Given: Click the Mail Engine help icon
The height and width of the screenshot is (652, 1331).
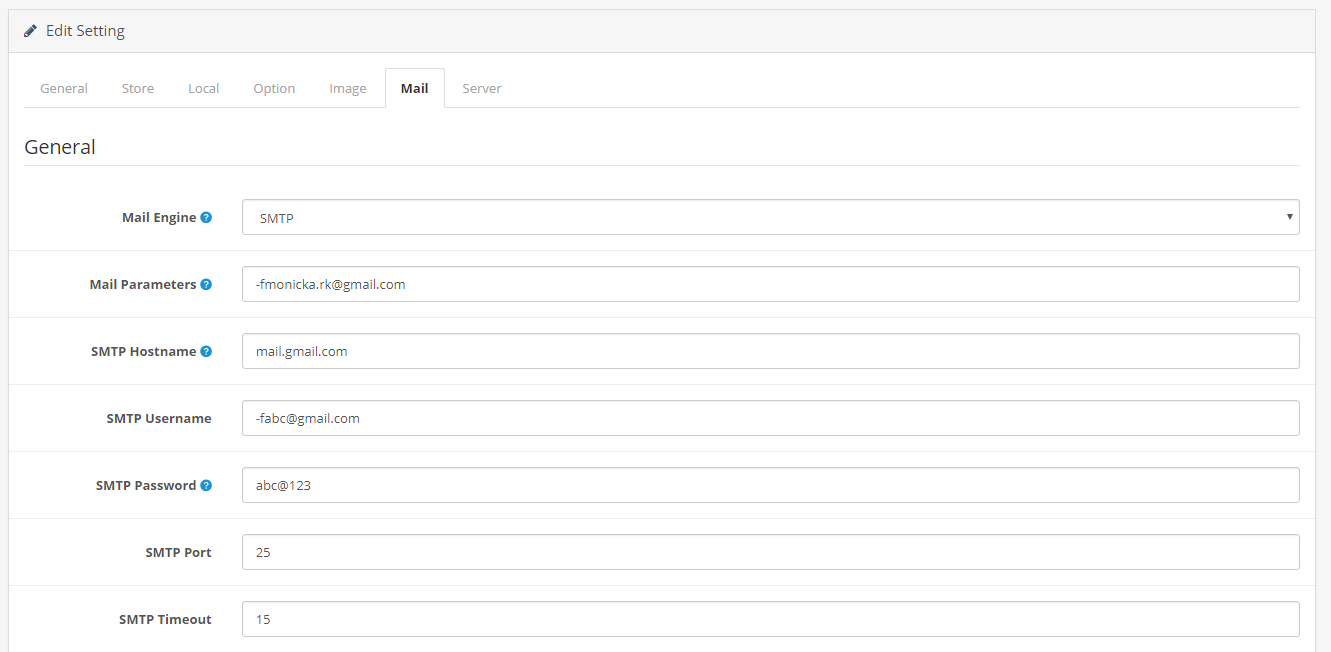Looking at the screenshot, I should click(x=206, y=217).
